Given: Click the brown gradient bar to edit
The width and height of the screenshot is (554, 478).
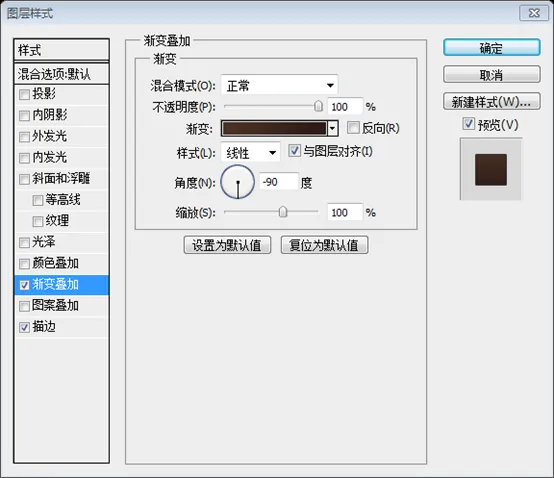Looking at the screenshot, I should coord(274,129).
